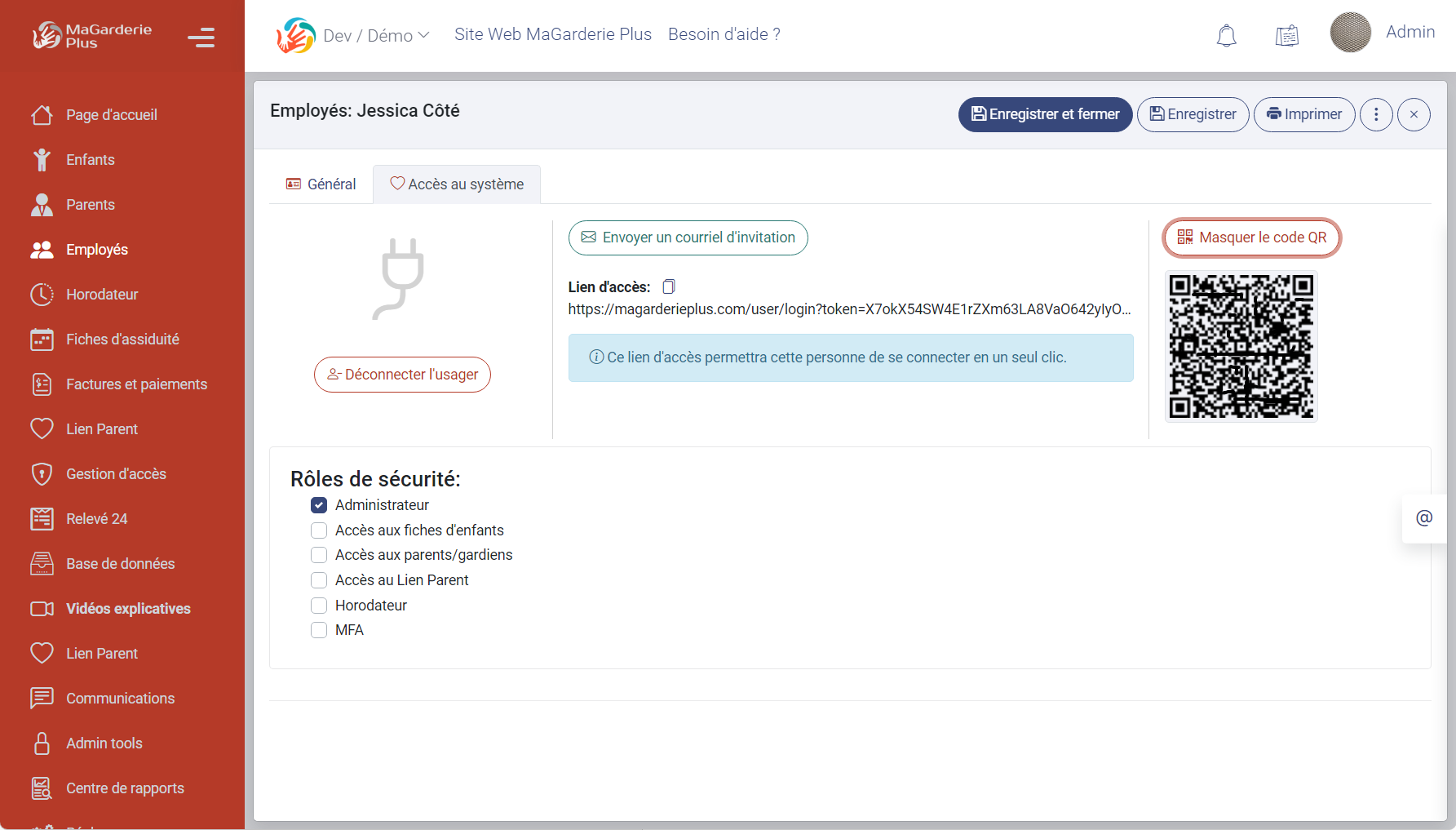1456x830 pixels.
Task: Click the QR code image
Action: pos(1241,346)
